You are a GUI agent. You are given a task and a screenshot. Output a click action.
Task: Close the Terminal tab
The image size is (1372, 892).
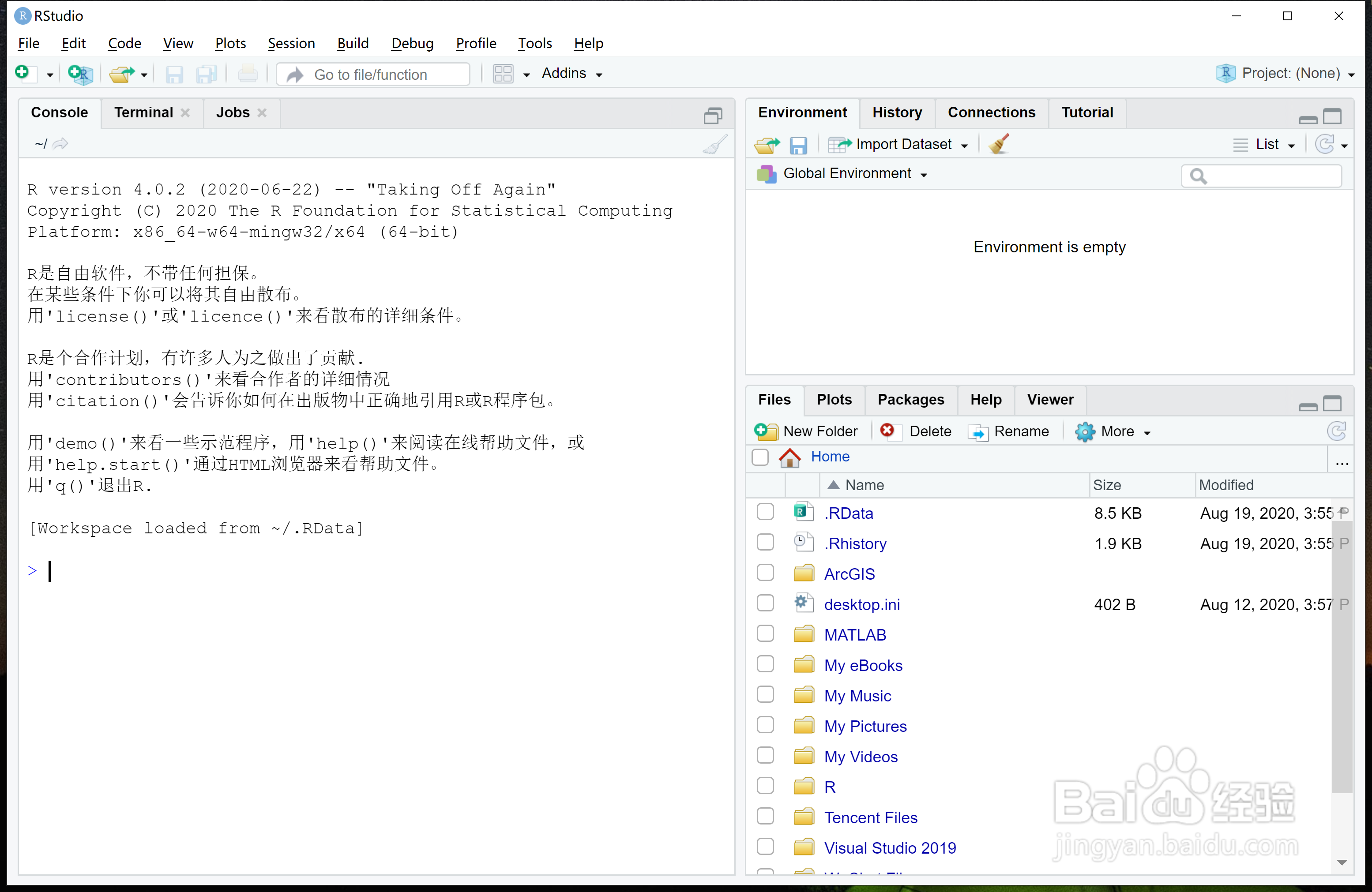tap(185, 113)
